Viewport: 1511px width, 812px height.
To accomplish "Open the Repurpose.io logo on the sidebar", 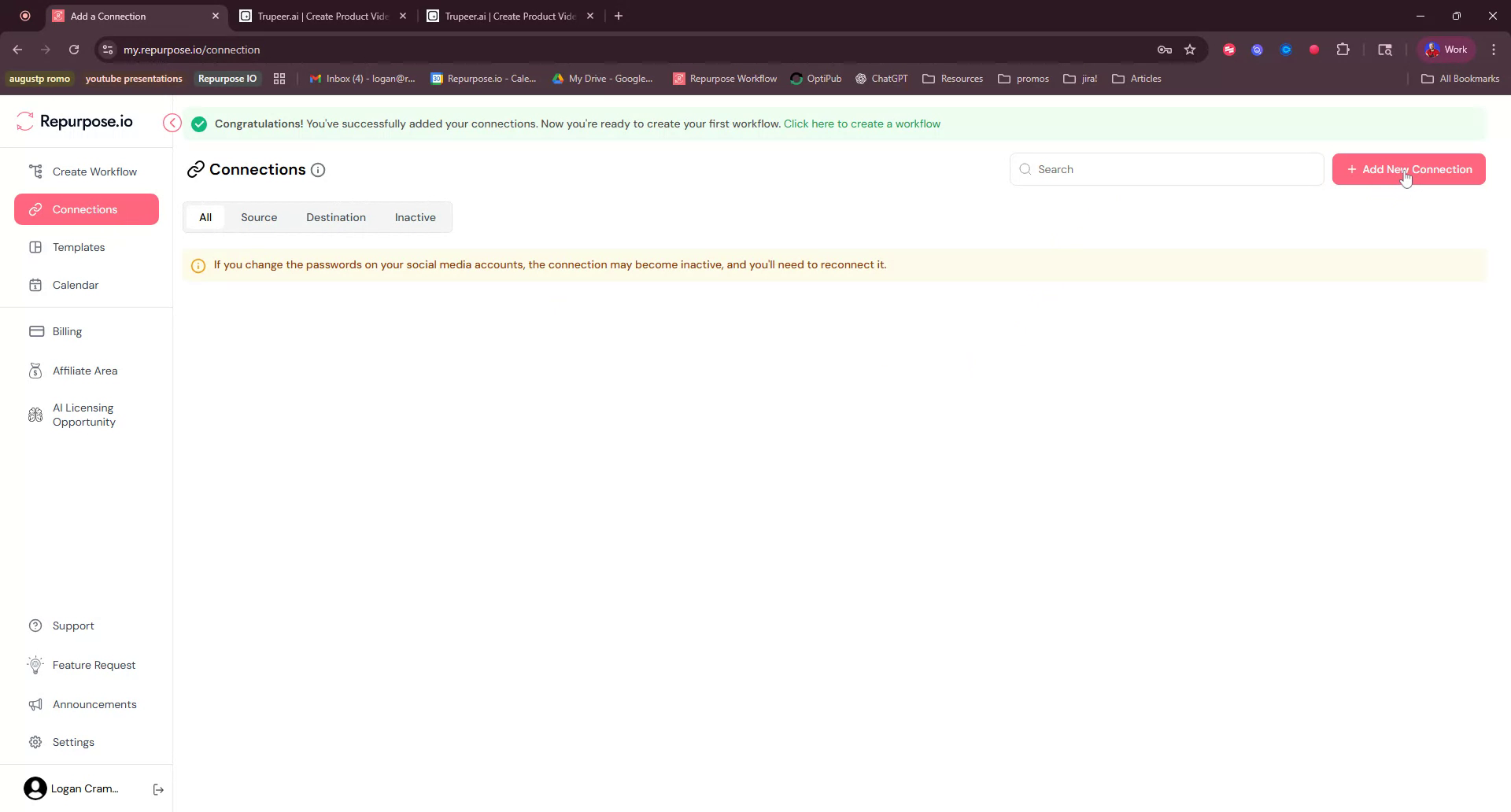I will click(x=76, y=121).
